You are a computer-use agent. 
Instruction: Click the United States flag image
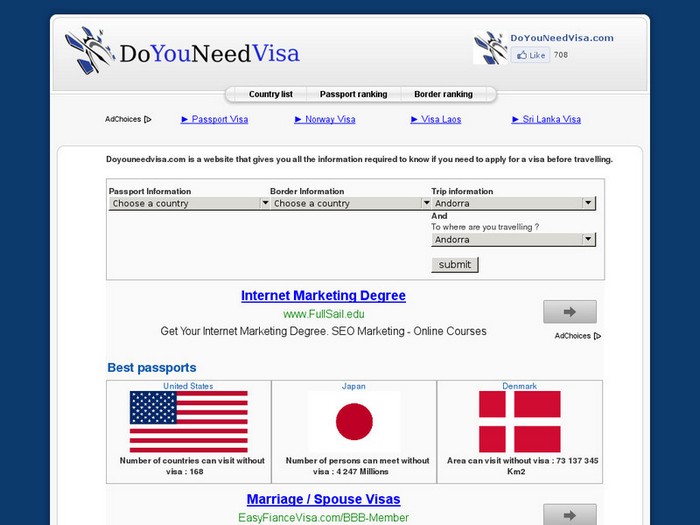tap(188, 422)
